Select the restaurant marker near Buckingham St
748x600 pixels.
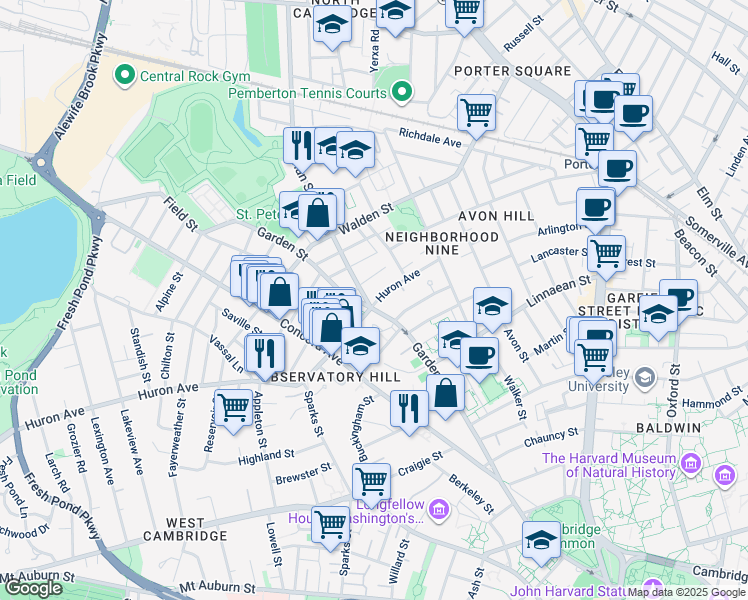(x=409, y=410)
